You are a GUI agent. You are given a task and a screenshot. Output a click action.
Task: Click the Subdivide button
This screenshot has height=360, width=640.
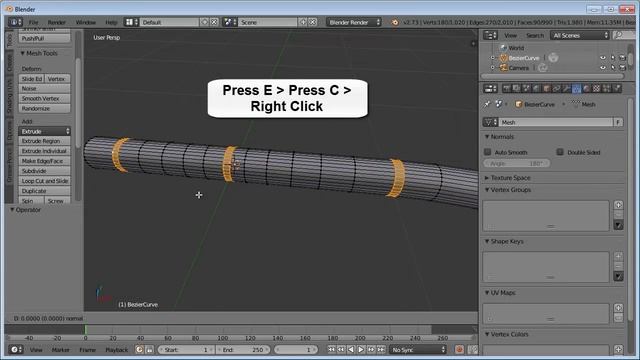44,171
